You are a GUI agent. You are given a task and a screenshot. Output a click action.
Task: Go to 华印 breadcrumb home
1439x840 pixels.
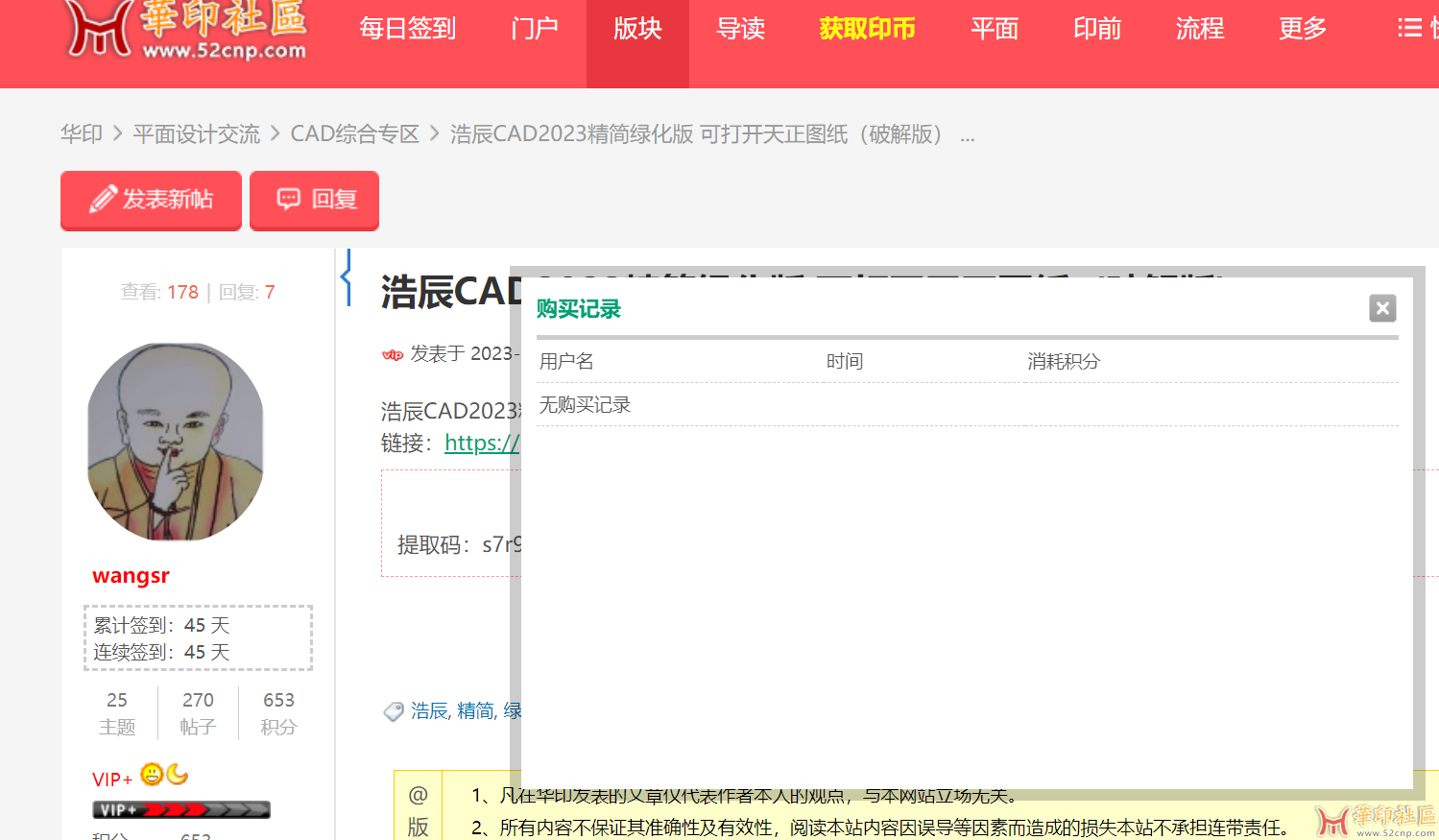82,134
